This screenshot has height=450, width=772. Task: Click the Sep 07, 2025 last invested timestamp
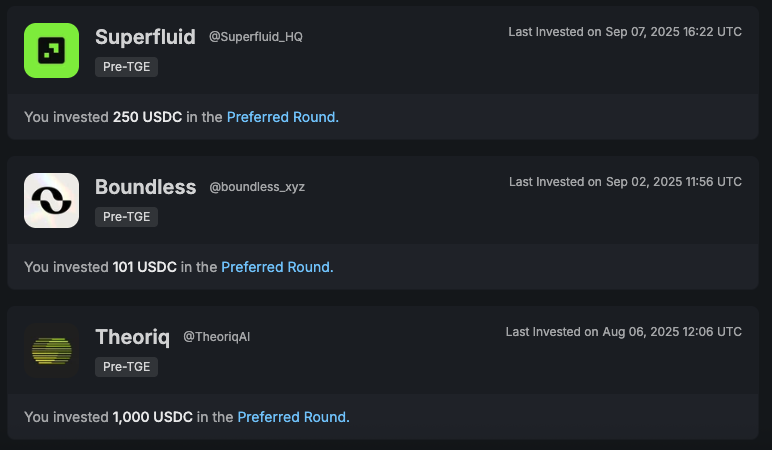(625, 32)
